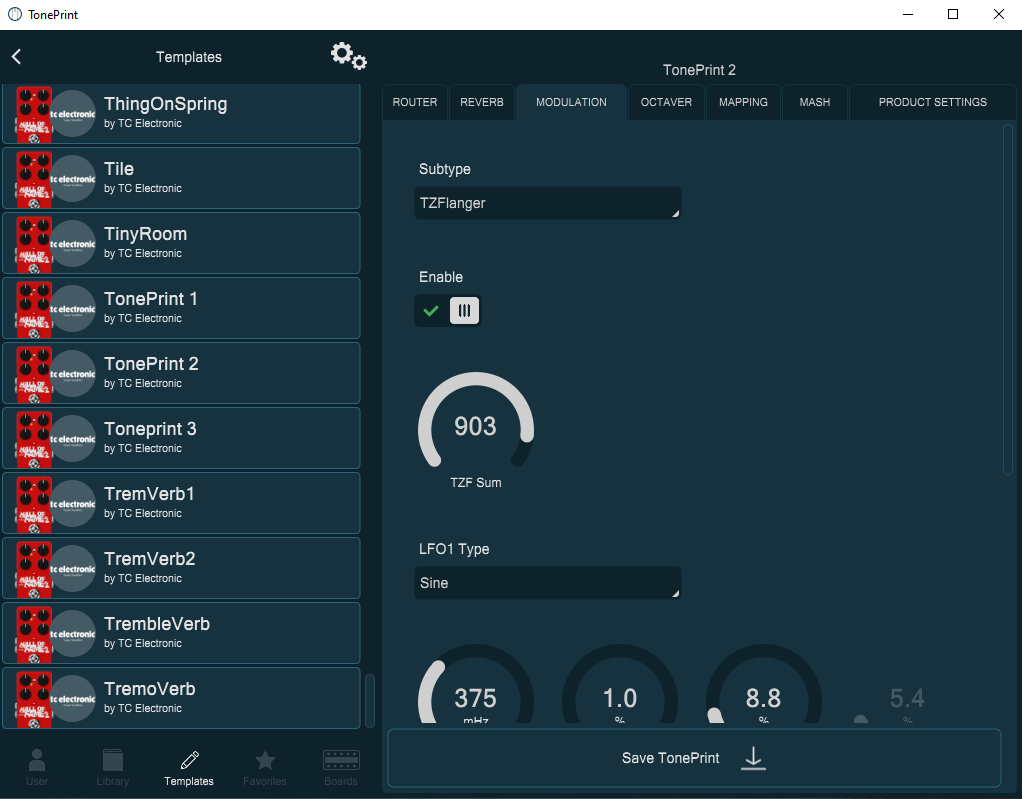Click the TremVerb2 tc electronic logo
Screen dimensions: 1022x799
click(73, 569)
